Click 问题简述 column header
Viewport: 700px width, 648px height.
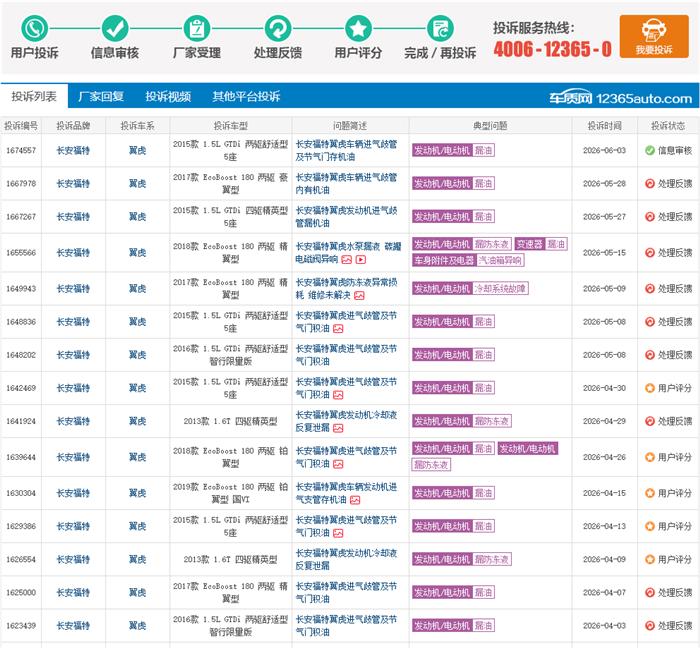350,126
